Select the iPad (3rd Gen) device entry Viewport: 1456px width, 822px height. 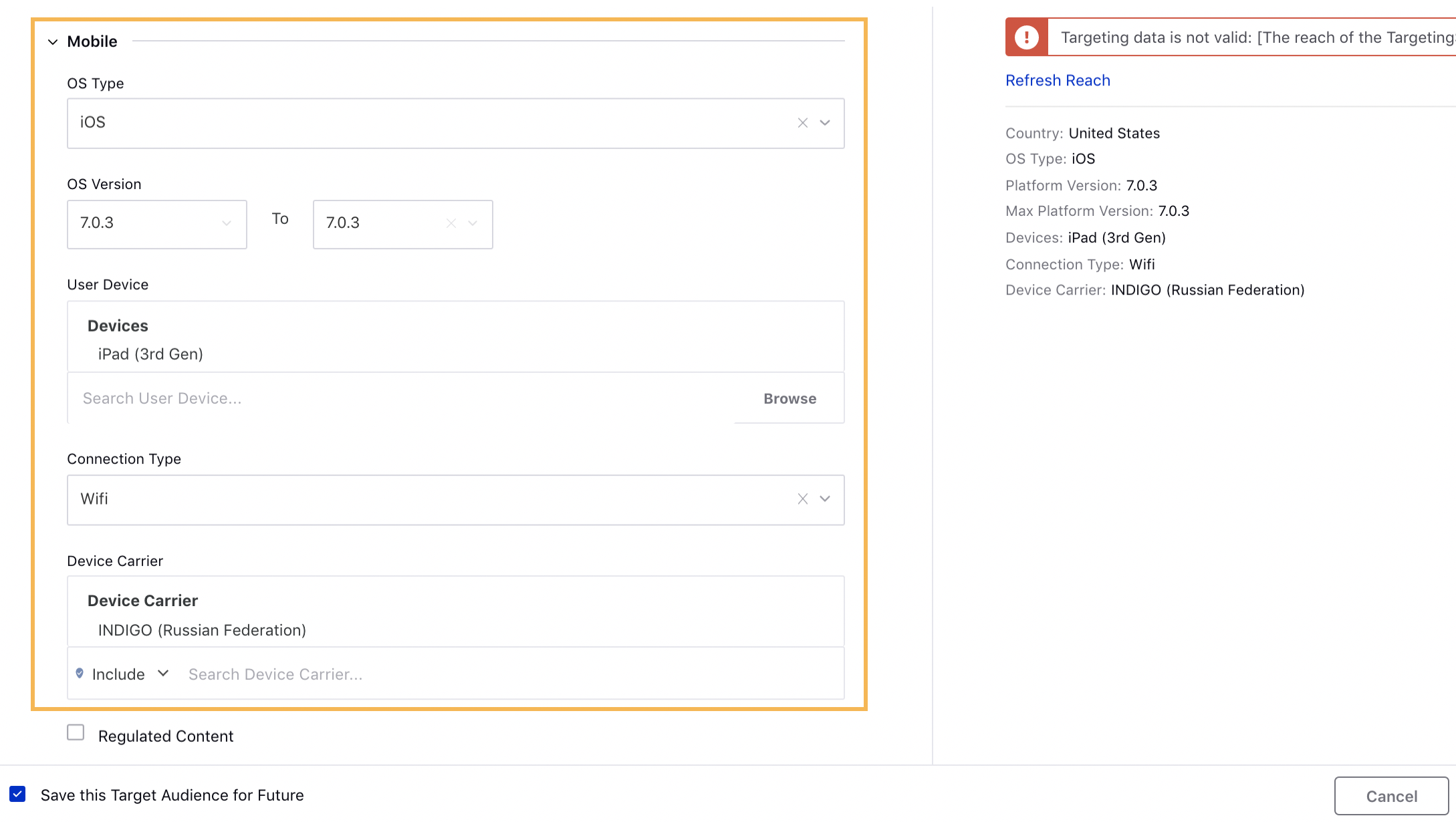[x=150, y=354]
